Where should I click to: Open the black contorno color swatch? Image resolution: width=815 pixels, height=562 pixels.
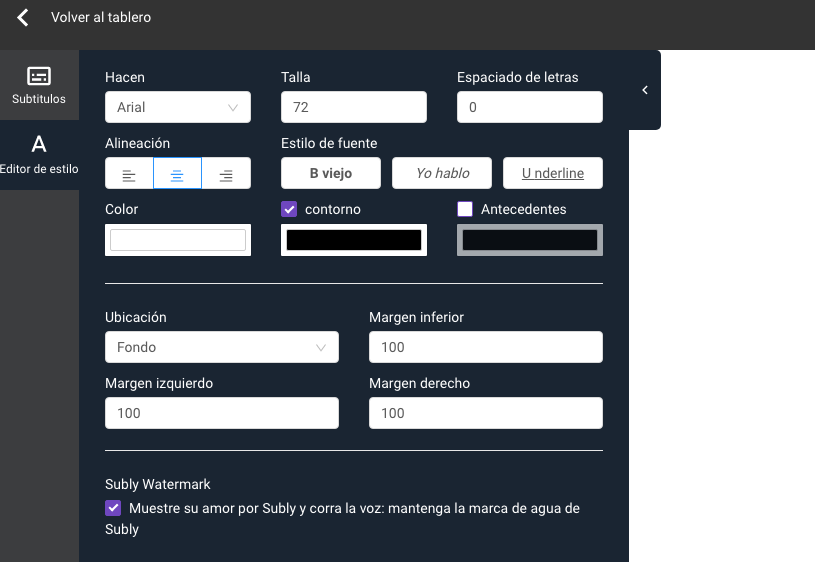[353, 240]
